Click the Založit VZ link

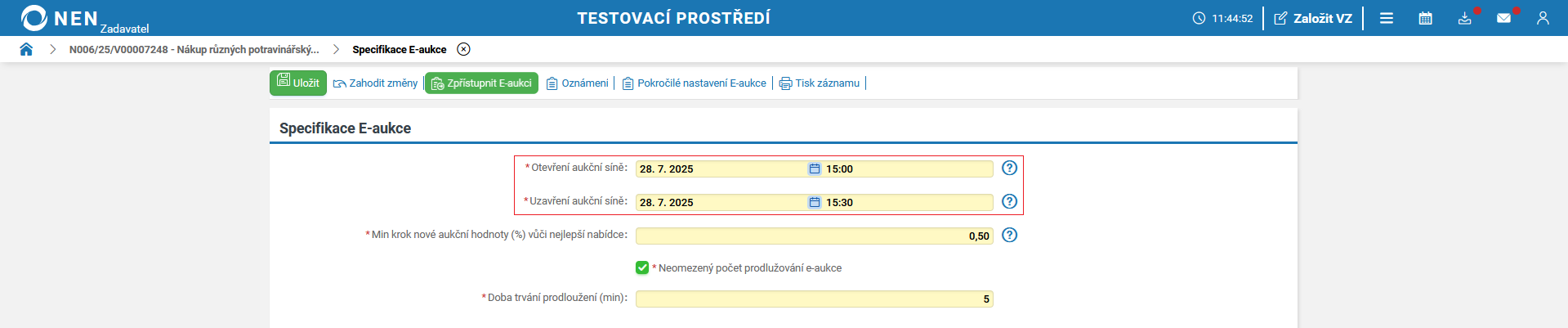coord(1313,18)
